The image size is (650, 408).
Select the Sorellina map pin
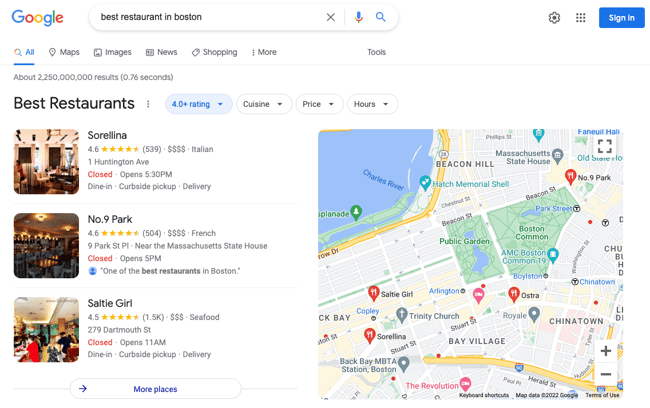pos(369,335)
